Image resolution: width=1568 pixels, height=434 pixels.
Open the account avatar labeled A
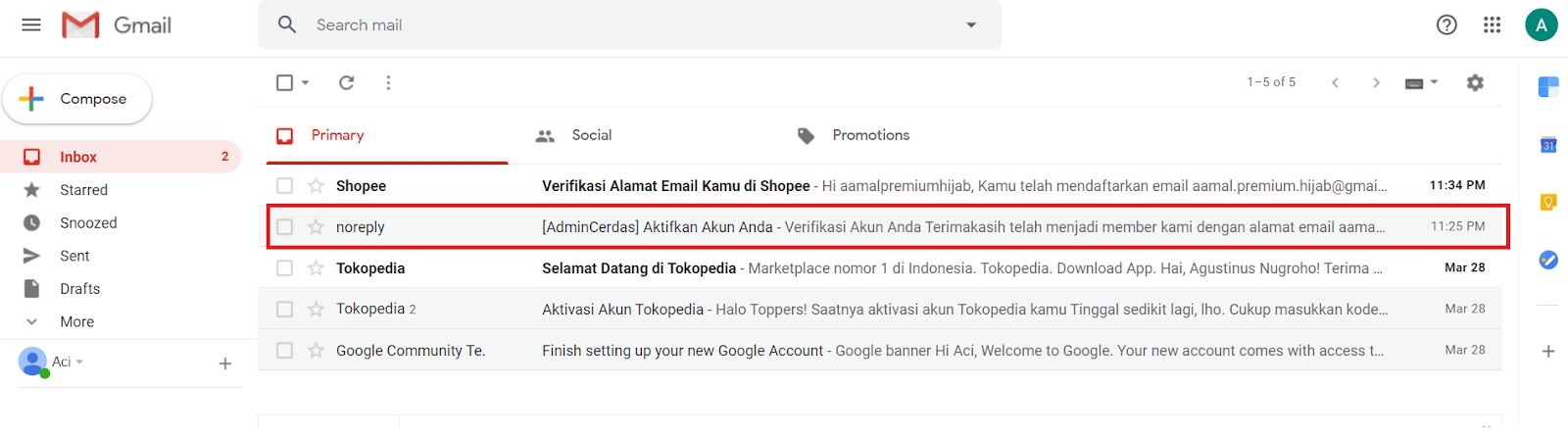point(1542,24)
